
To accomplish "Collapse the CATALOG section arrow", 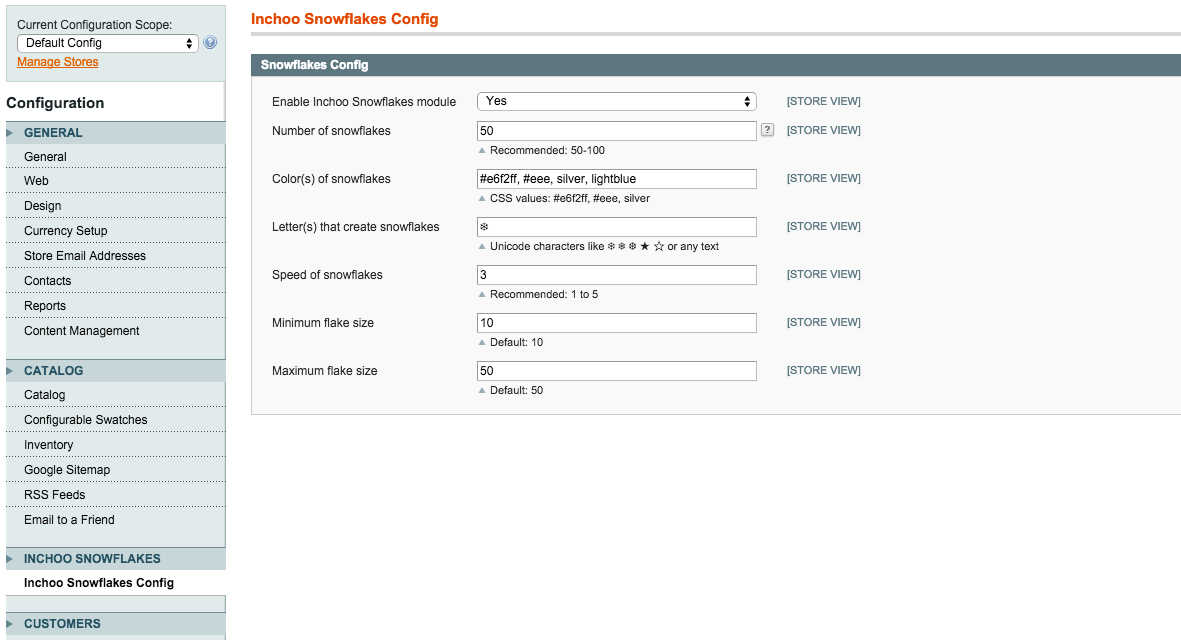I will point(11,370).
